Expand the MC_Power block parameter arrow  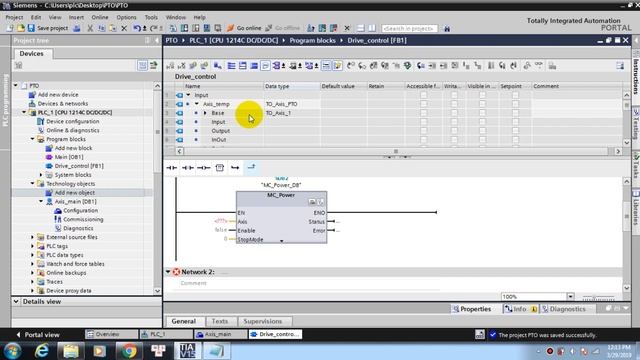pyautogui.click(x=282, y=241)
